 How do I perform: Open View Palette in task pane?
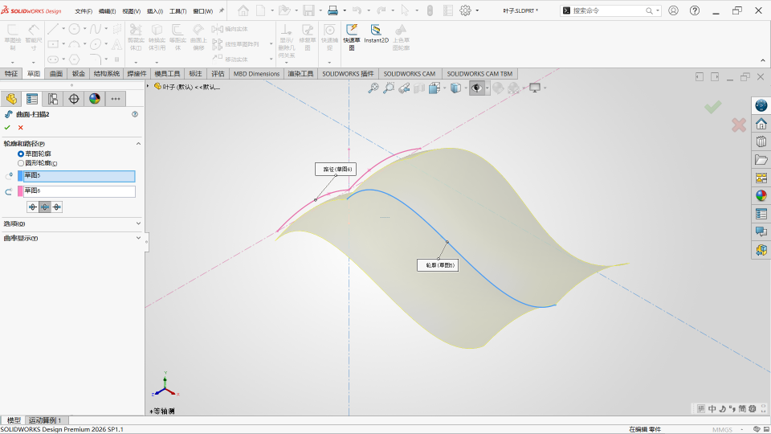coord(761,178)
